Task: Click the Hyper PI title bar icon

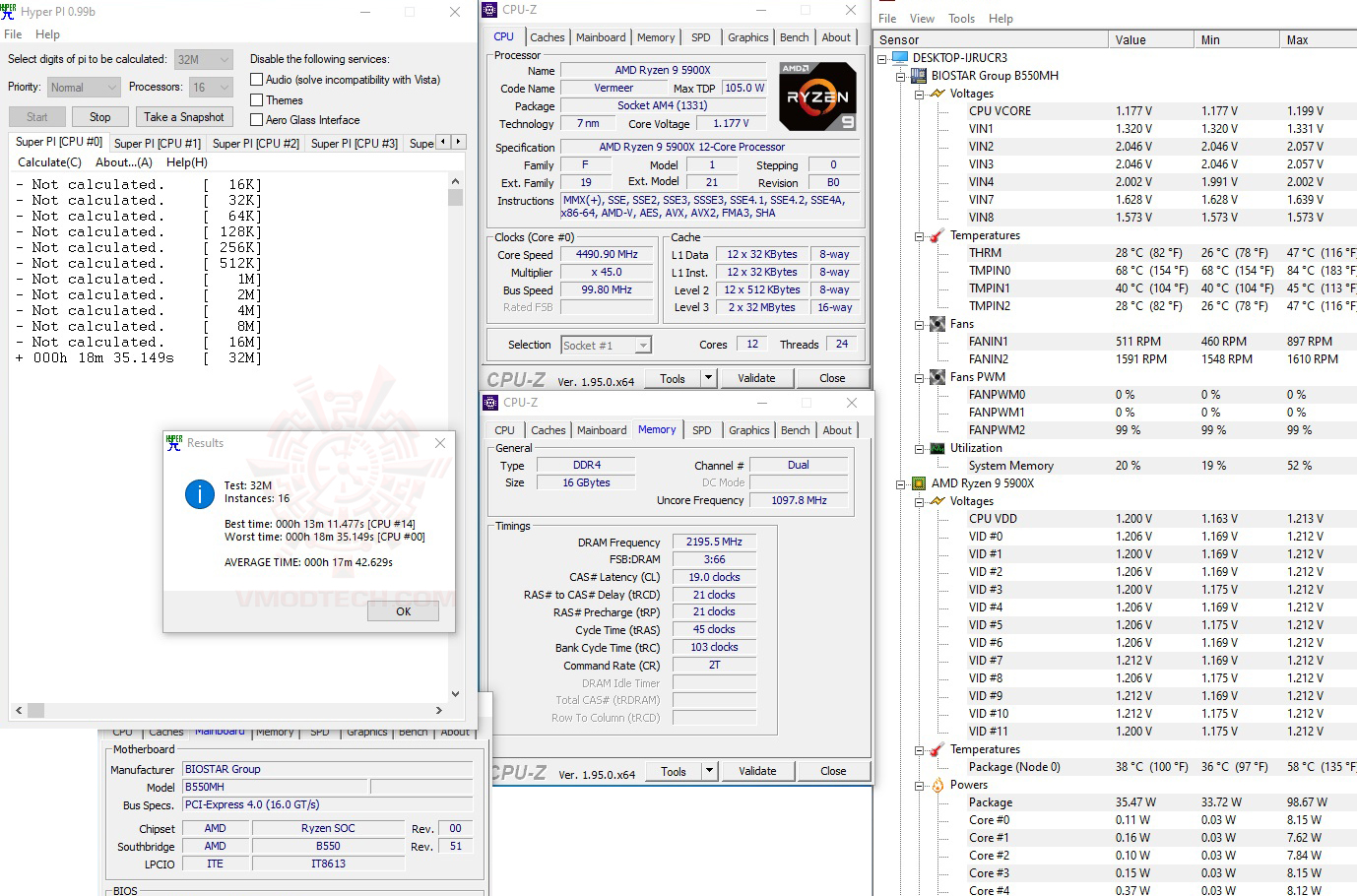Action: pyautogui.click(x=9, y=12)
